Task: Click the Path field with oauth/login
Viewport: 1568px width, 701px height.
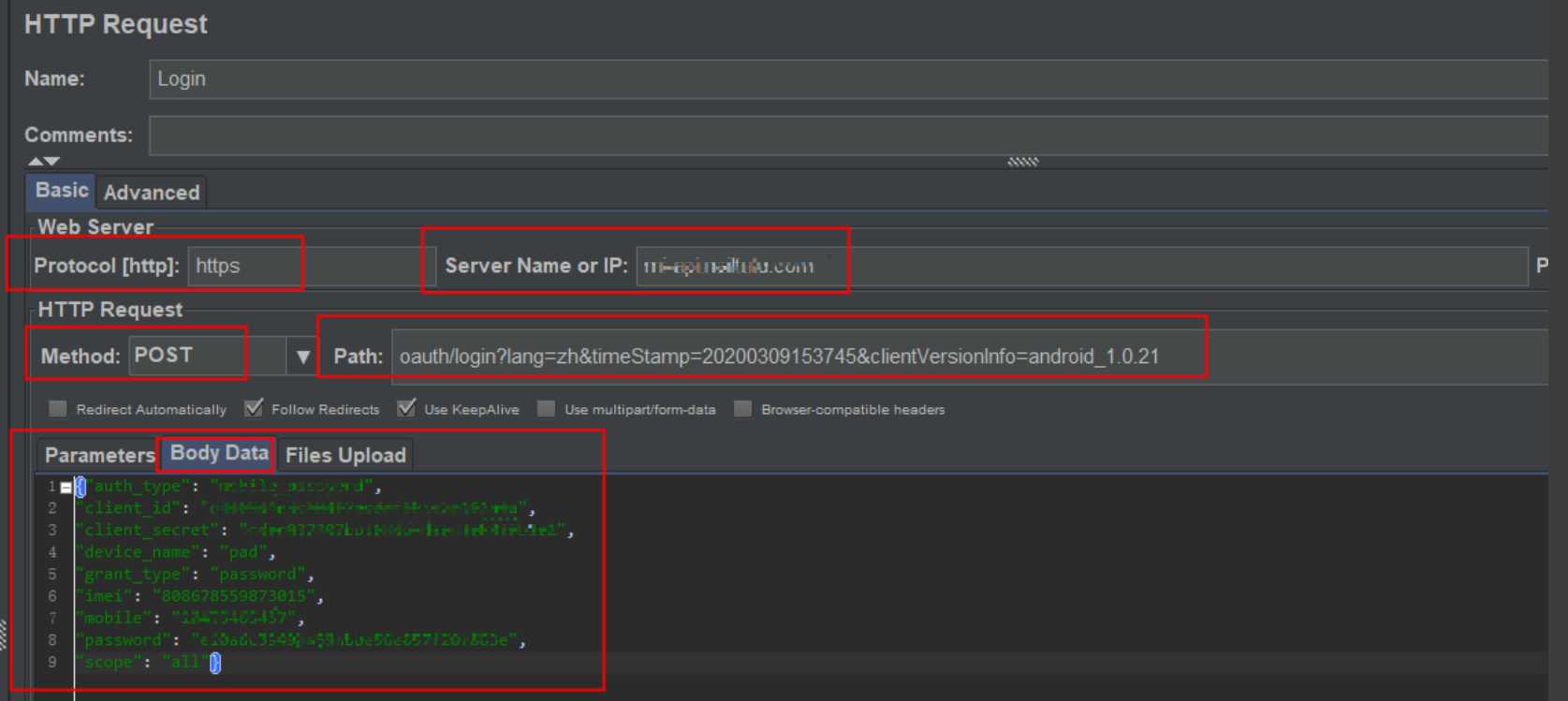Action: pos(970,357)
